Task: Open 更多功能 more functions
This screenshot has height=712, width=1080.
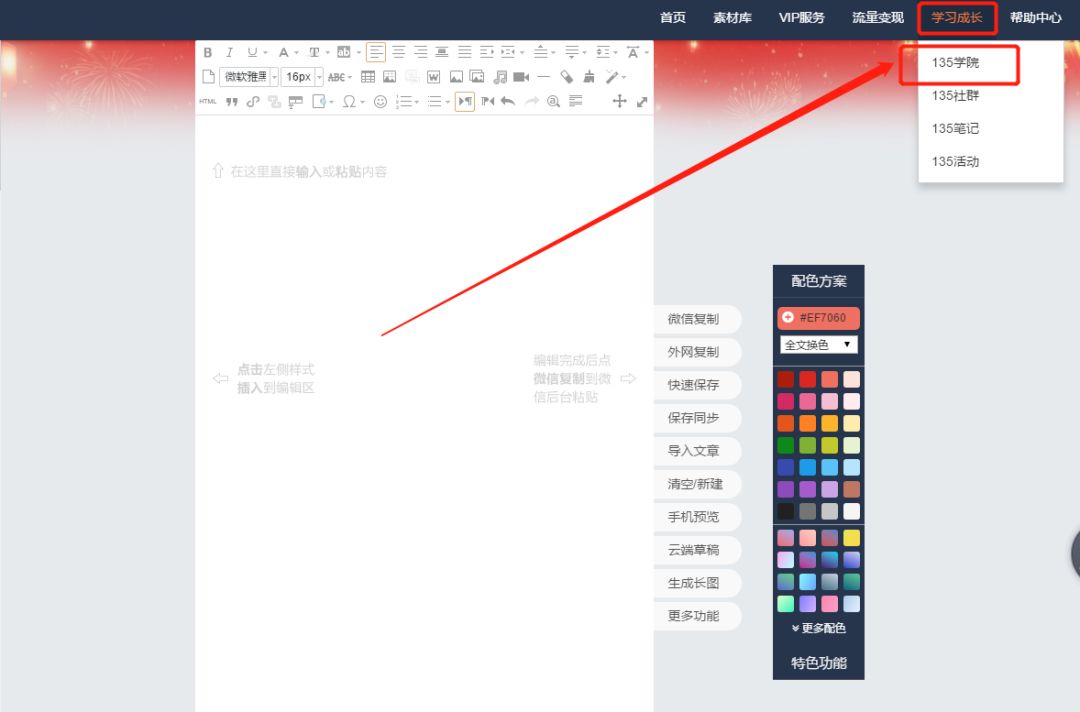Action: click(x=696, y=616)
